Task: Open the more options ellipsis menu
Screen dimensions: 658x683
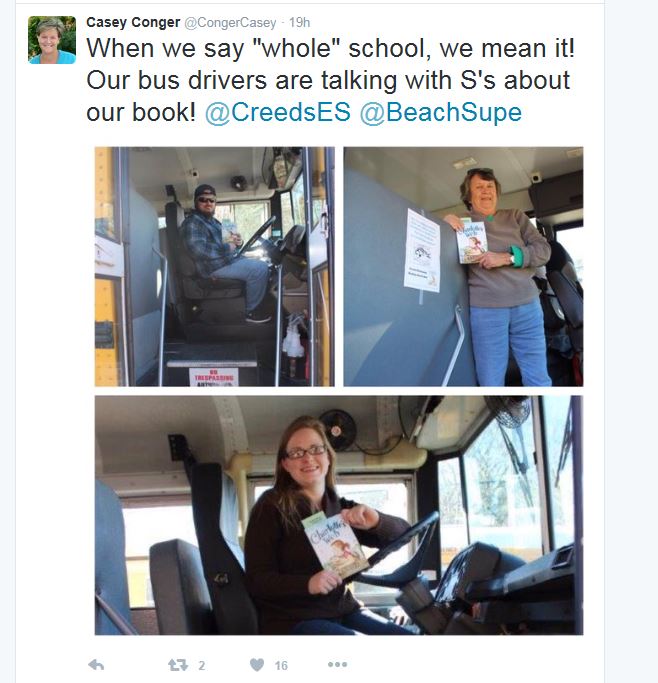Action: 337,664
